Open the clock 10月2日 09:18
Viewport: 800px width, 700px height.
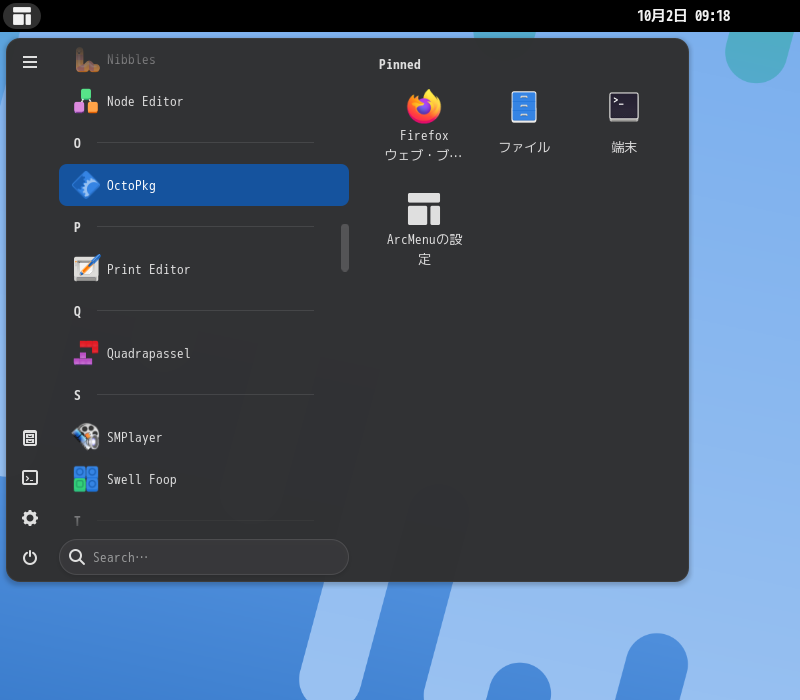[x=684, y=16]
